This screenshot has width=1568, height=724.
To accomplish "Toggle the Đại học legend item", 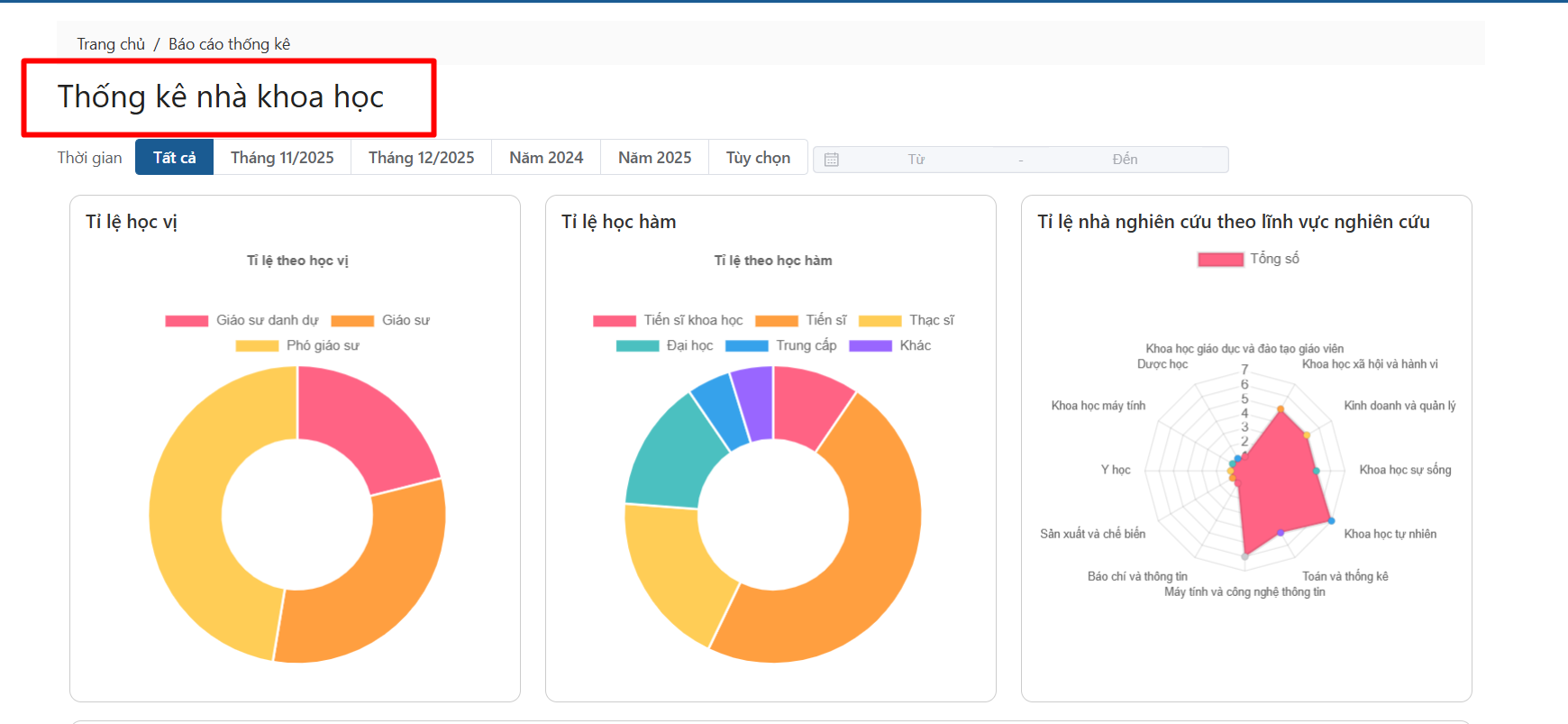I will point(664,346).
